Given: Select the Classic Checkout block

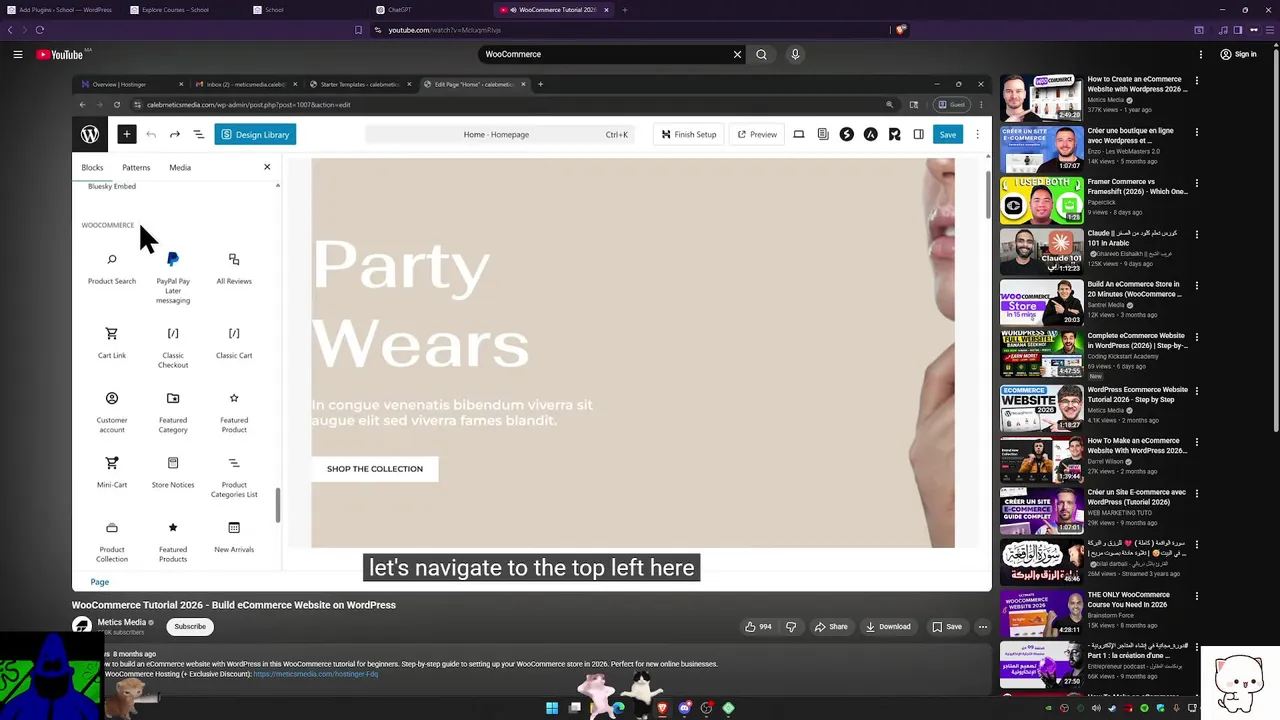Looking at the screenshot, I should point(173,347).
